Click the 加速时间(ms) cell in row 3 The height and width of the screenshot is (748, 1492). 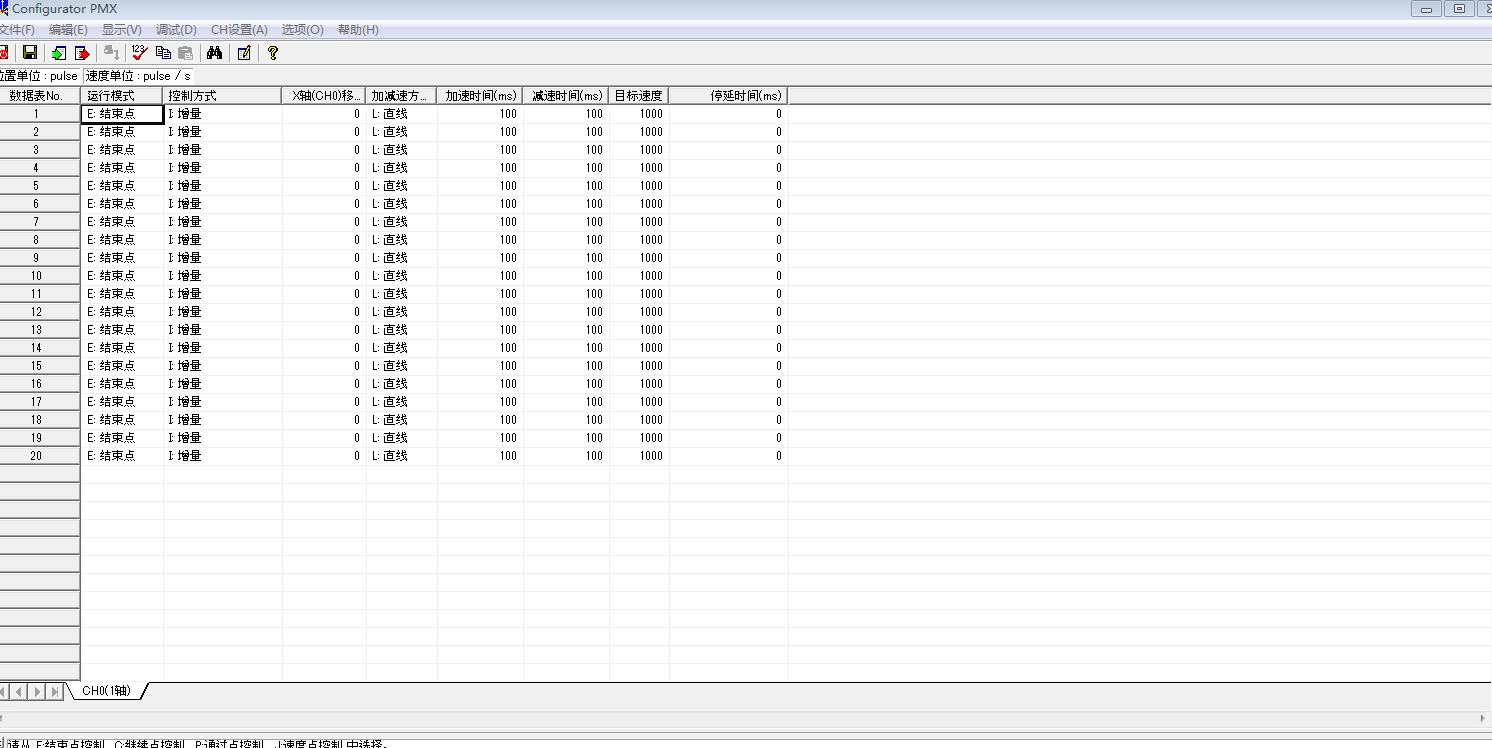click(x=479, y=150)
